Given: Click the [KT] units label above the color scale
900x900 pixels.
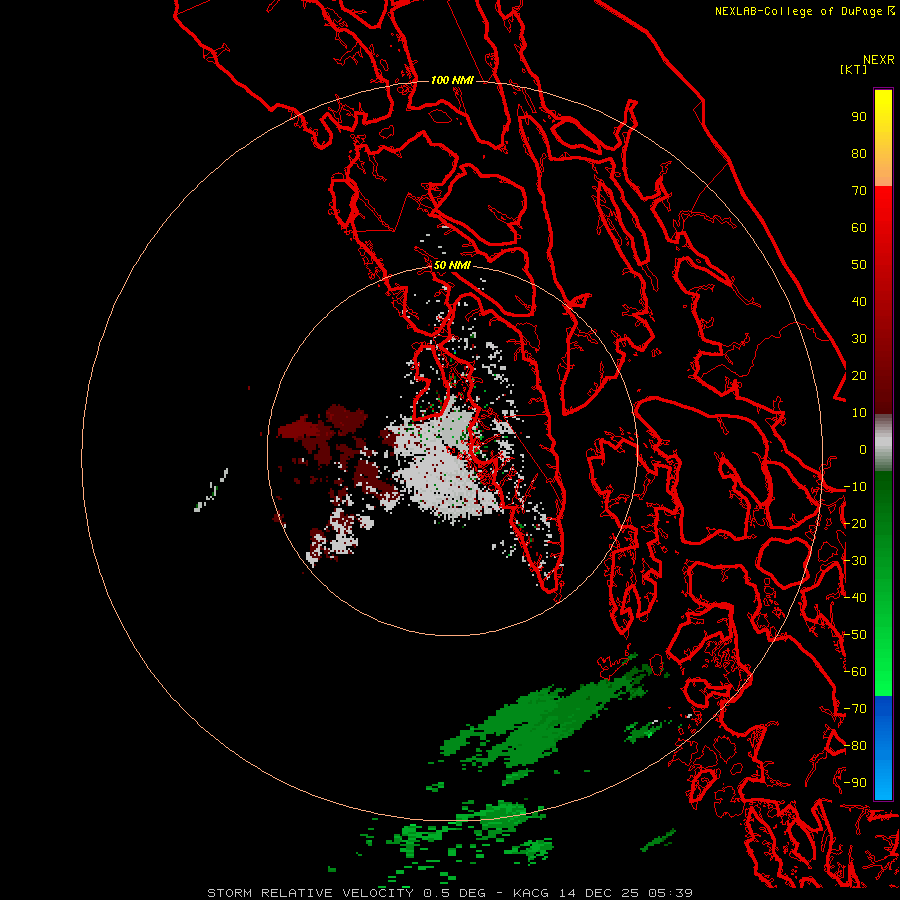Looking at the screenshot, I should pos(853,69).
